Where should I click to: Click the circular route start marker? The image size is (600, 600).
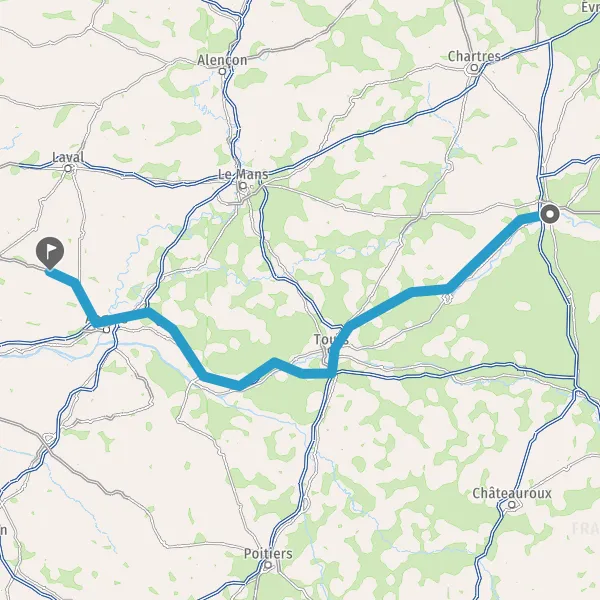pyautogui.click(x=550, y=214)
